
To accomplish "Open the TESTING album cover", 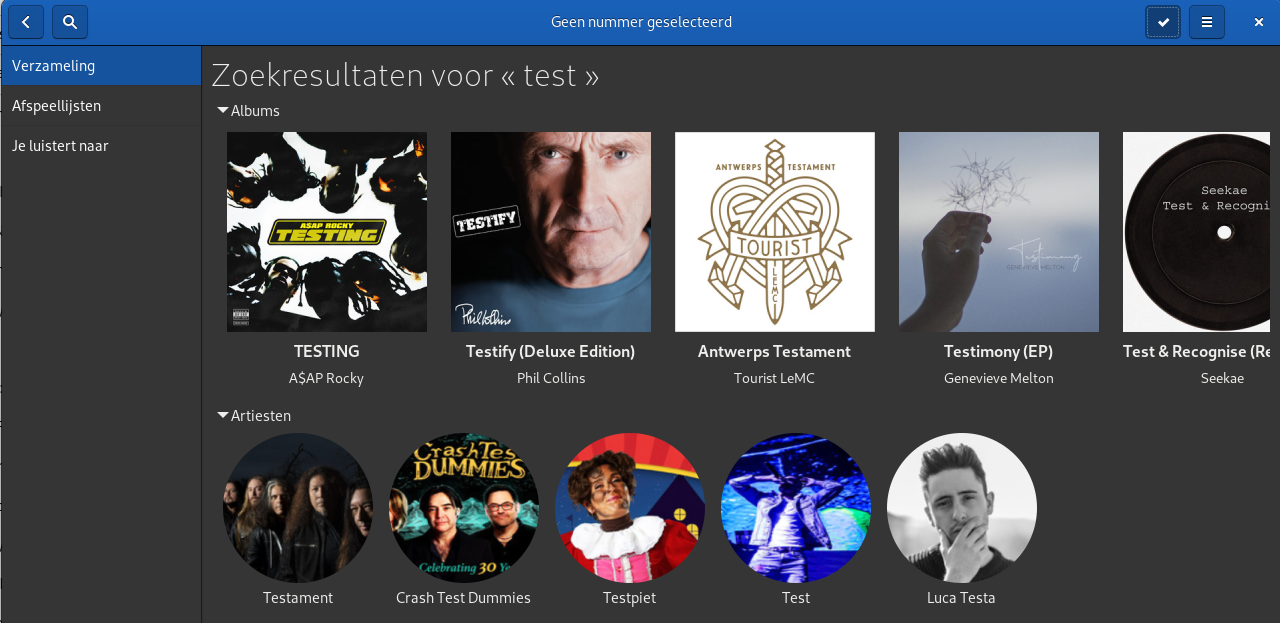I will coord(327,232).
